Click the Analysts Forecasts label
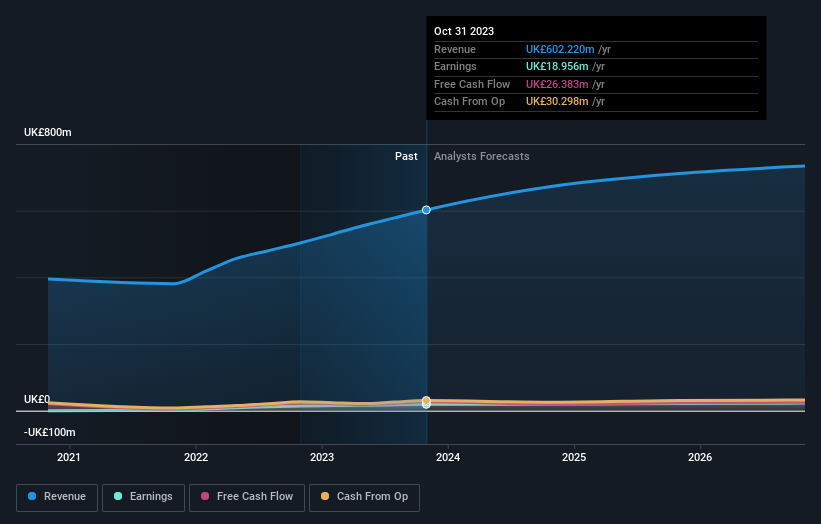This screenshot has width=821, height=524. 482,157
